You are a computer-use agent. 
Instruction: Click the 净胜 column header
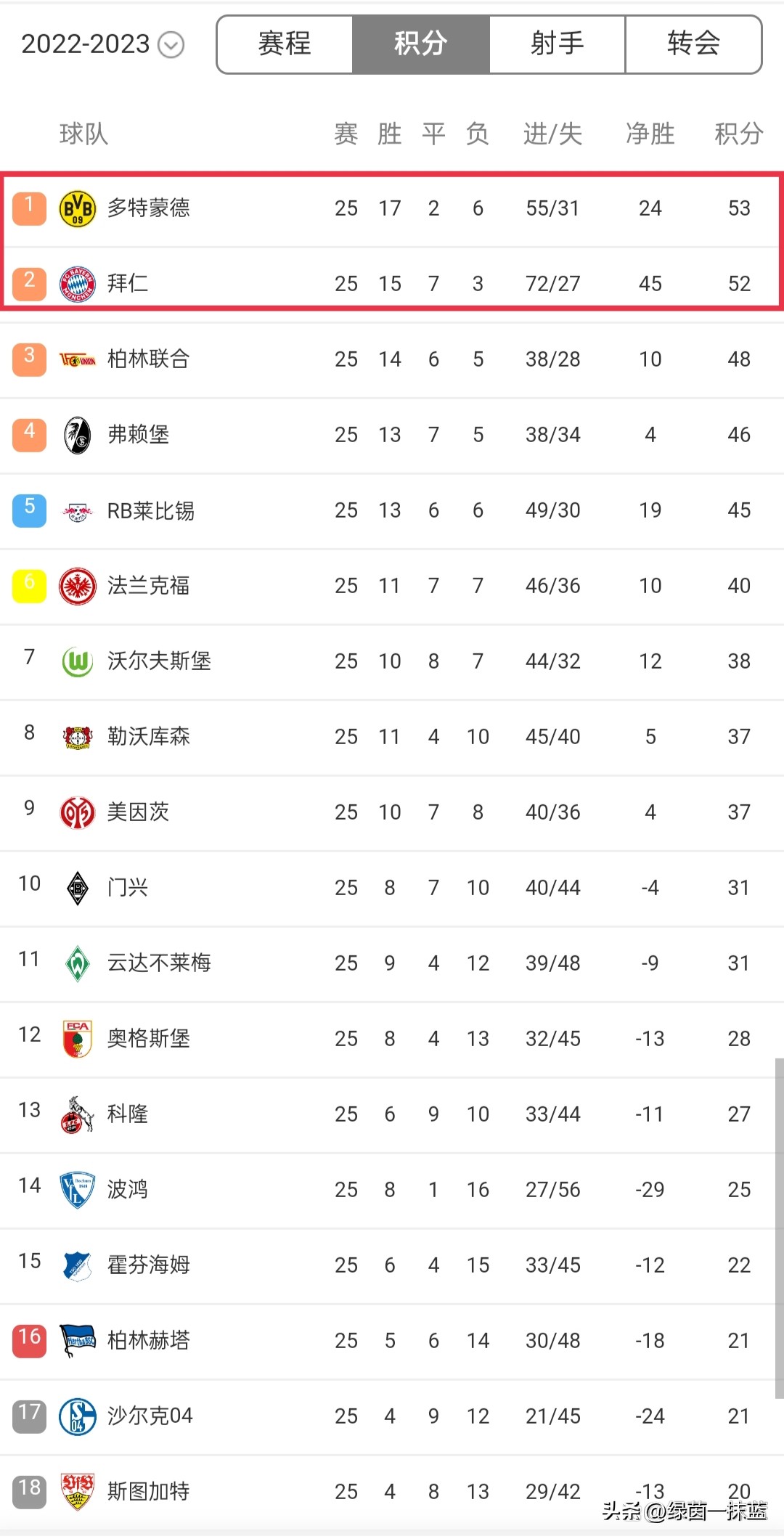click(x=650, y=134)
